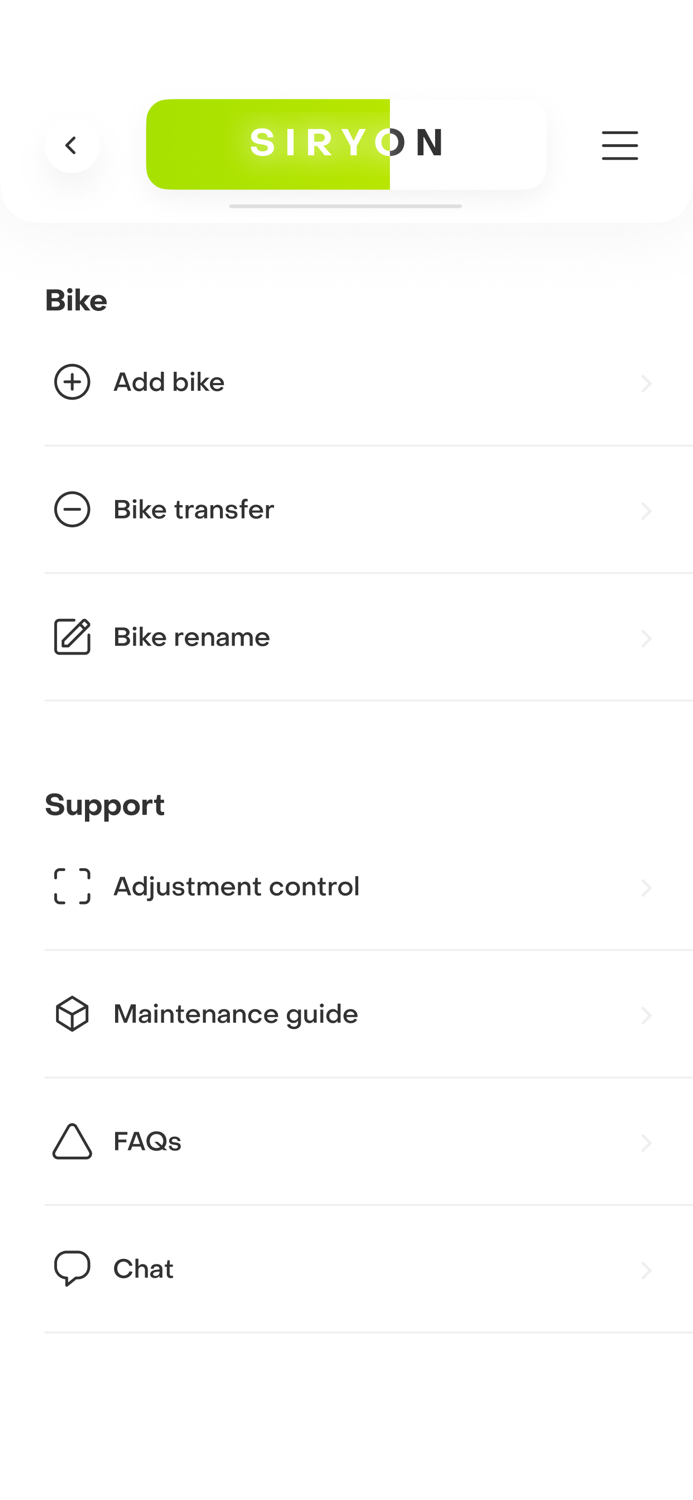This screenshot has height=1500, width=693.
Task: Click the minus circle Bike transfer icon
Action: [x=72, y=510]
